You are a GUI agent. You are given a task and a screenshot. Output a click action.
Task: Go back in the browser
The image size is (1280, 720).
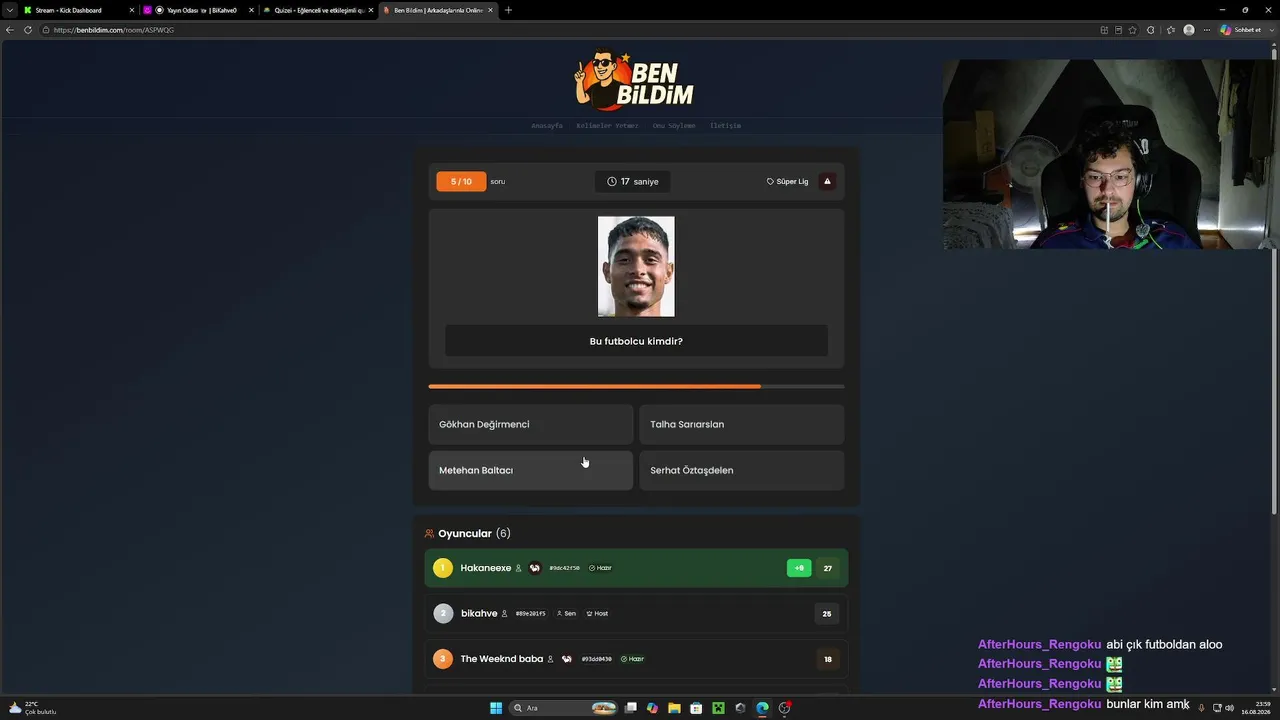tap(10, 30)
